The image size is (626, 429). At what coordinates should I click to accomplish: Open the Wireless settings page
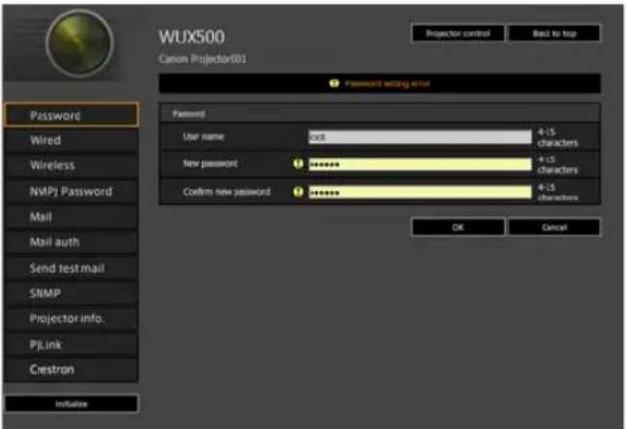71,166
